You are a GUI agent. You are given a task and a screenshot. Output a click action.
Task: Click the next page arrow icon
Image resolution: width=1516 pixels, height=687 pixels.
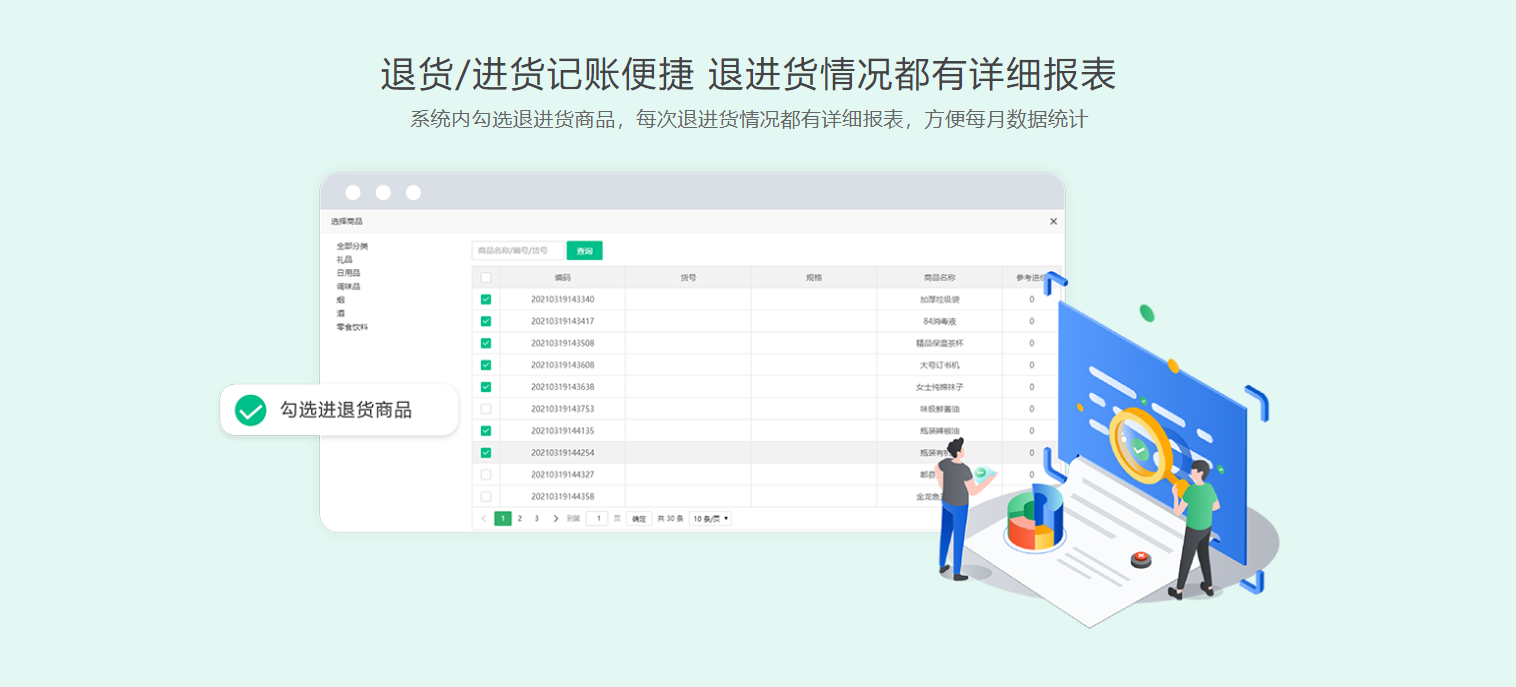[x=556, y=518]
